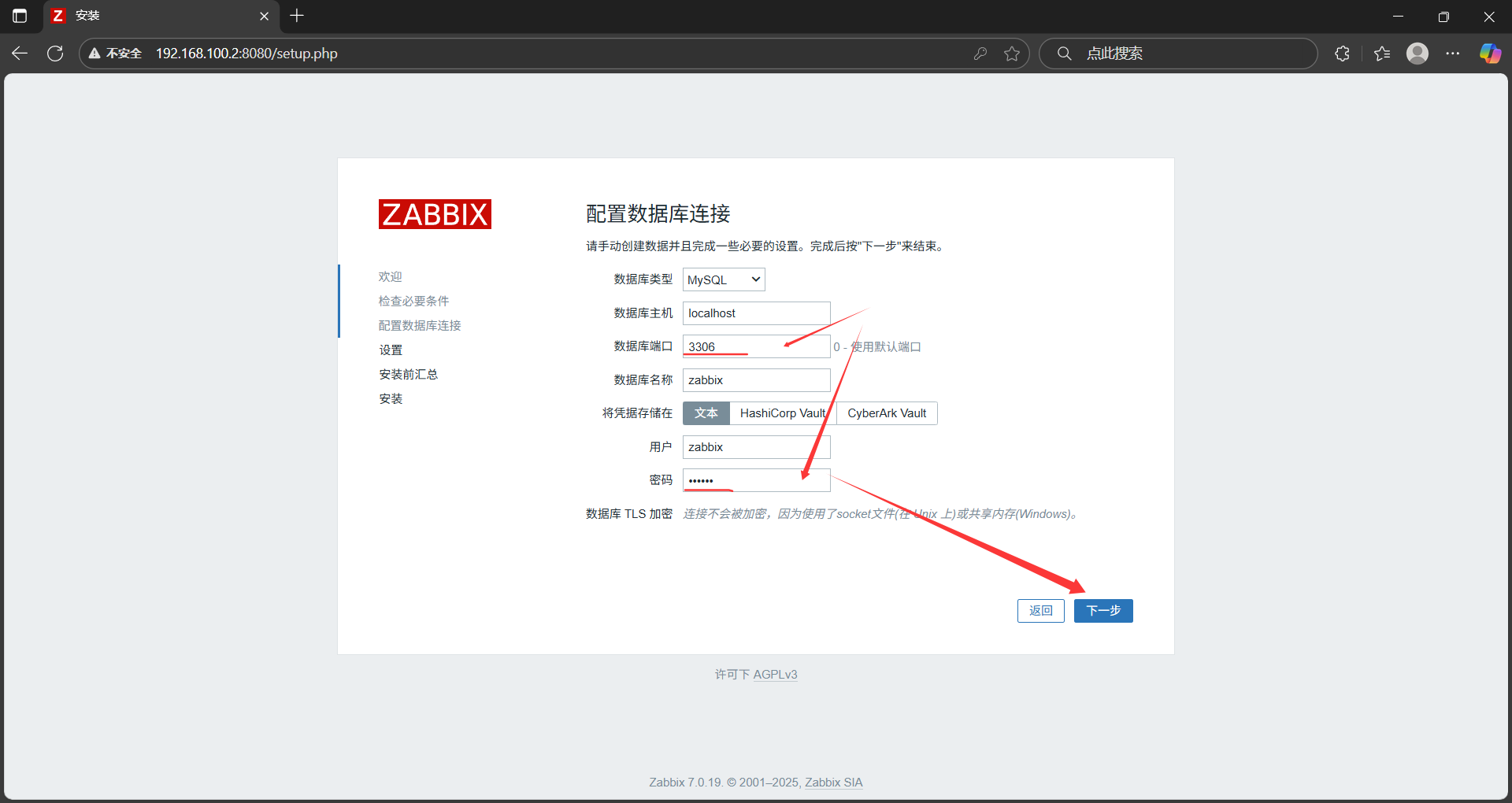This screenshot has width=1512, height=803.
Task: Click the 点此搜索 search box
Action: (1177, 54)
